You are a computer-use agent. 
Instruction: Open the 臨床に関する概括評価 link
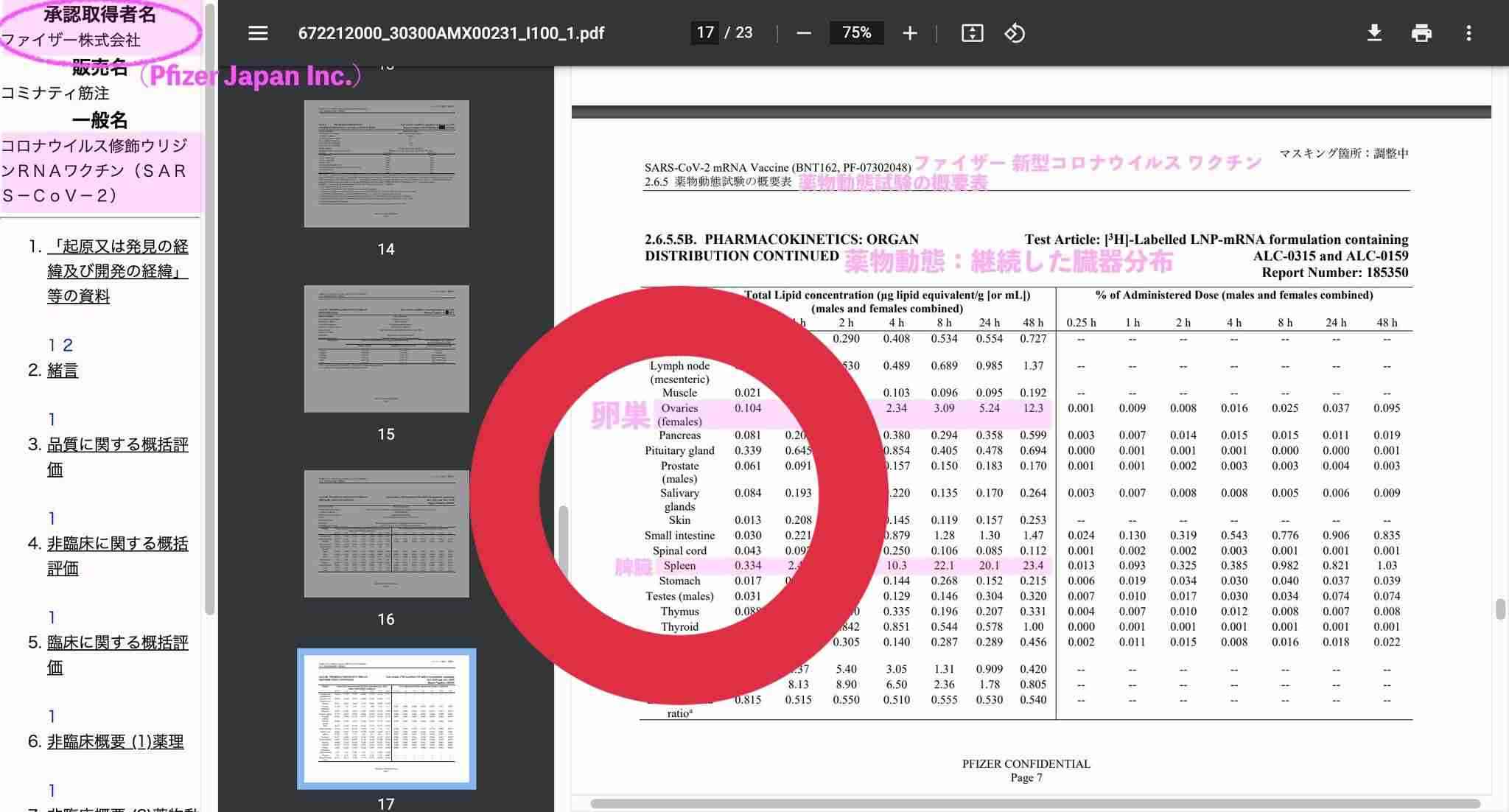pyautogui.click(x=118, y=654)
